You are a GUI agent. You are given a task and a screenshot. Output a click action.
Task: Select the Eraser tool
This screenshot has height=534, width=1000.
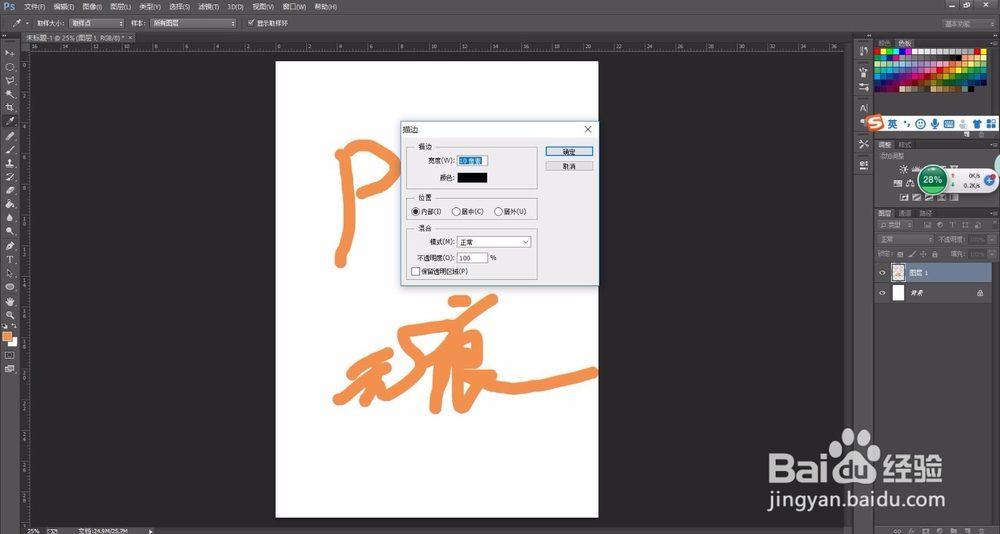point(10,190)
